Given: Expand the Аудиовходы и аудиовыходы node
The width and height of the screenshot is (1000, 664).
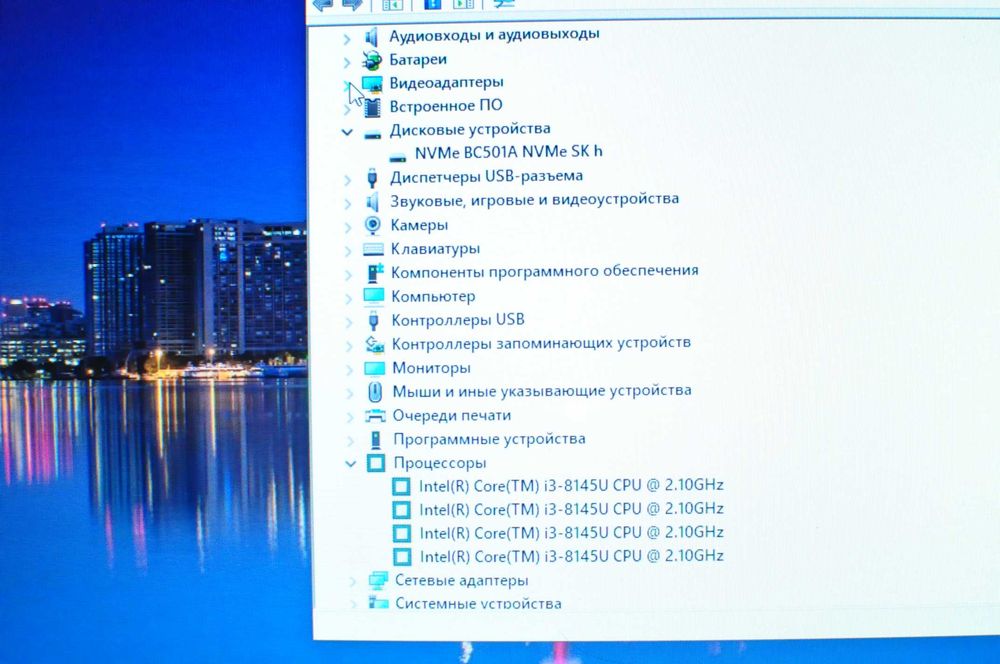Looking at the screenshot, I should pos(347,40).
